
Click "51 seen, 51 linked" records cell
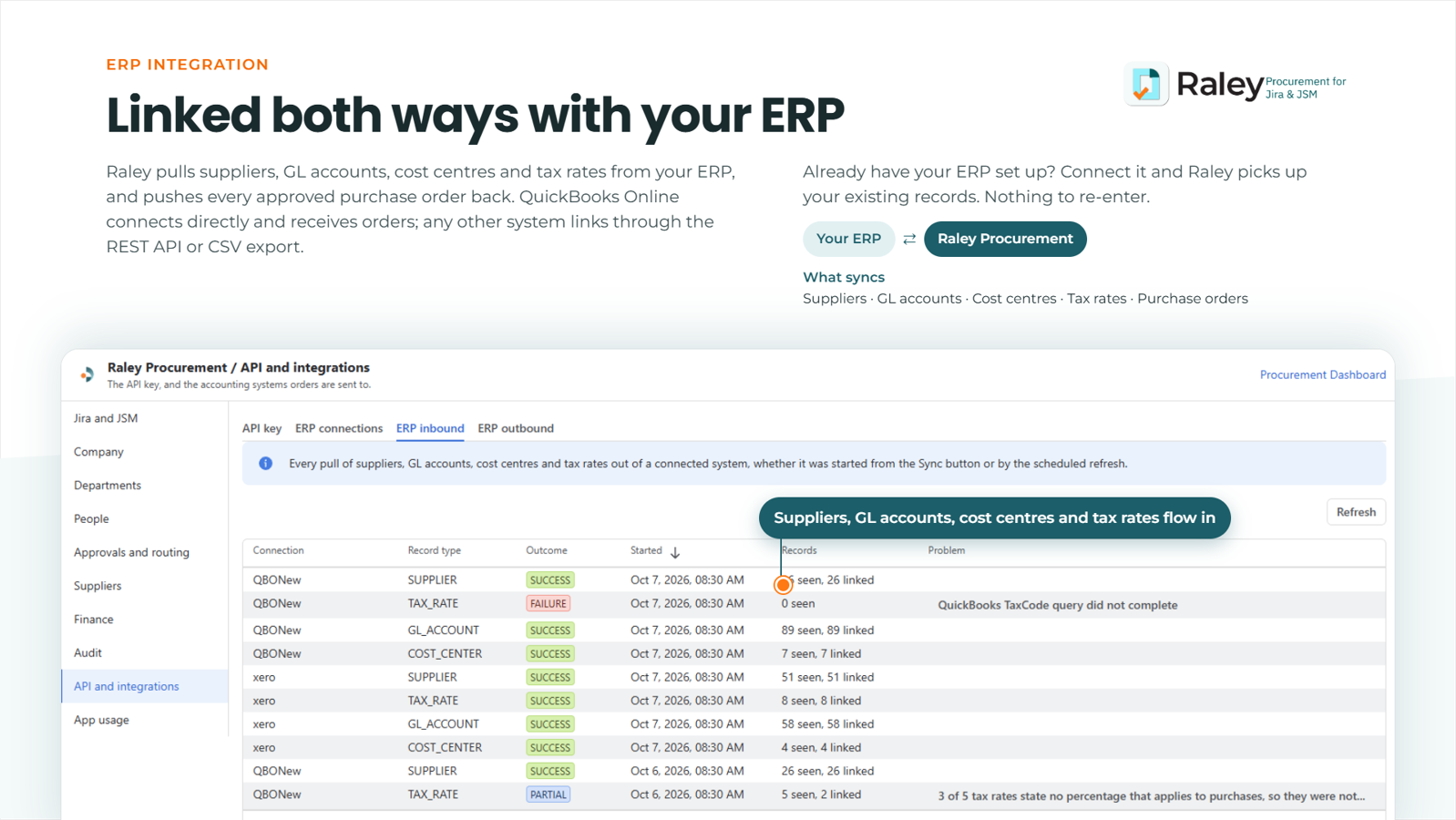[x=827, y=678]
